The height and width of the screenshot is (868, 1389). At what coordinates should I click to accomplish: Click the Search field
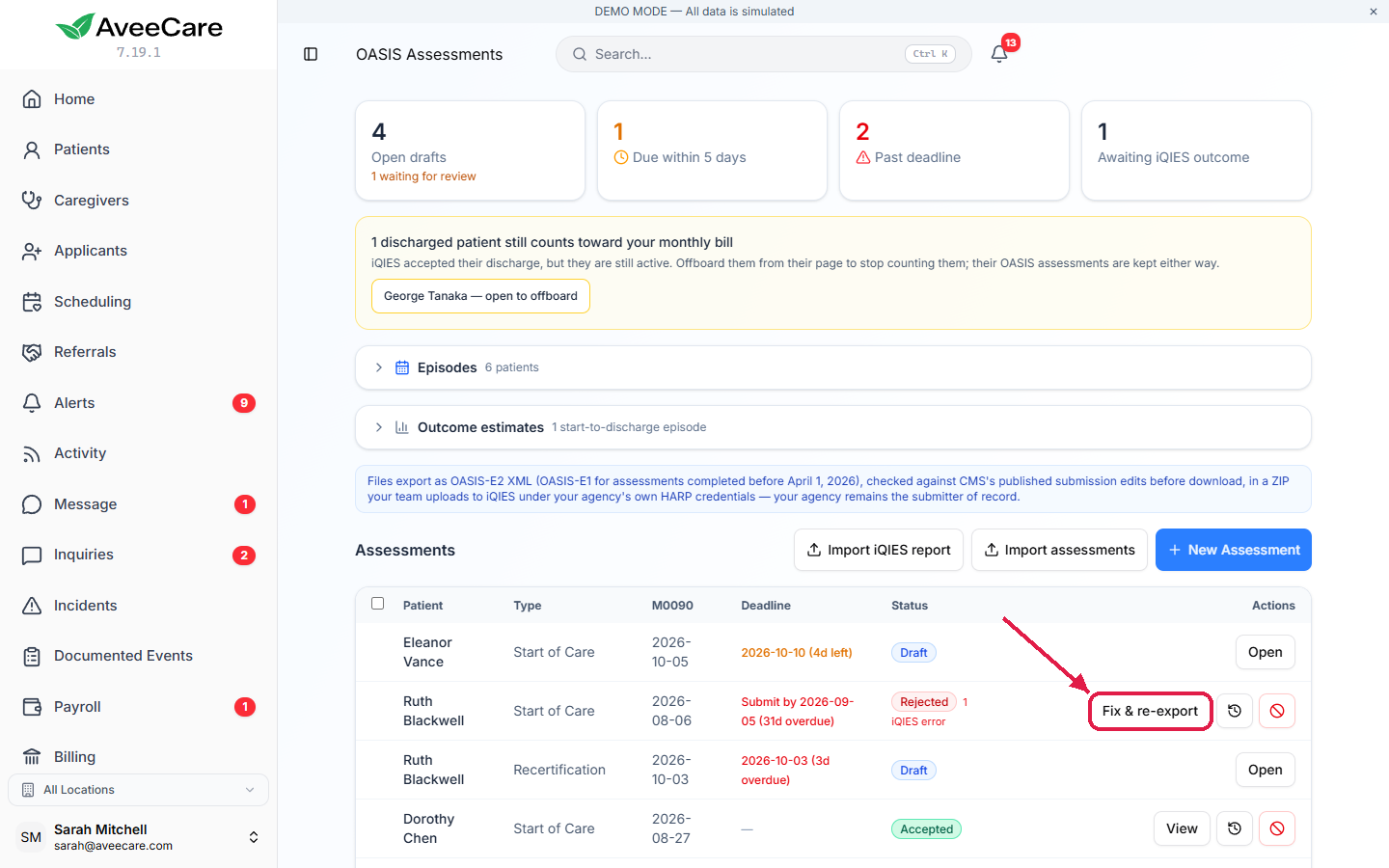click(763, 54)
